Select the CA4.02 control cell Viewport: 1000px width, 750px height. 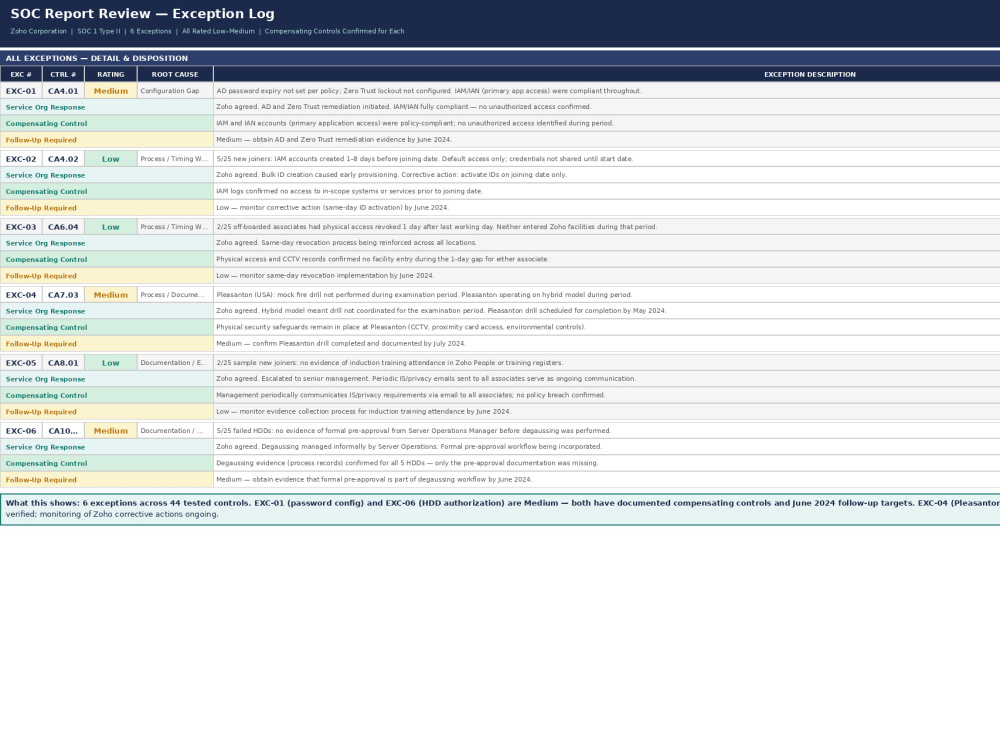click(x=63, y=159)
